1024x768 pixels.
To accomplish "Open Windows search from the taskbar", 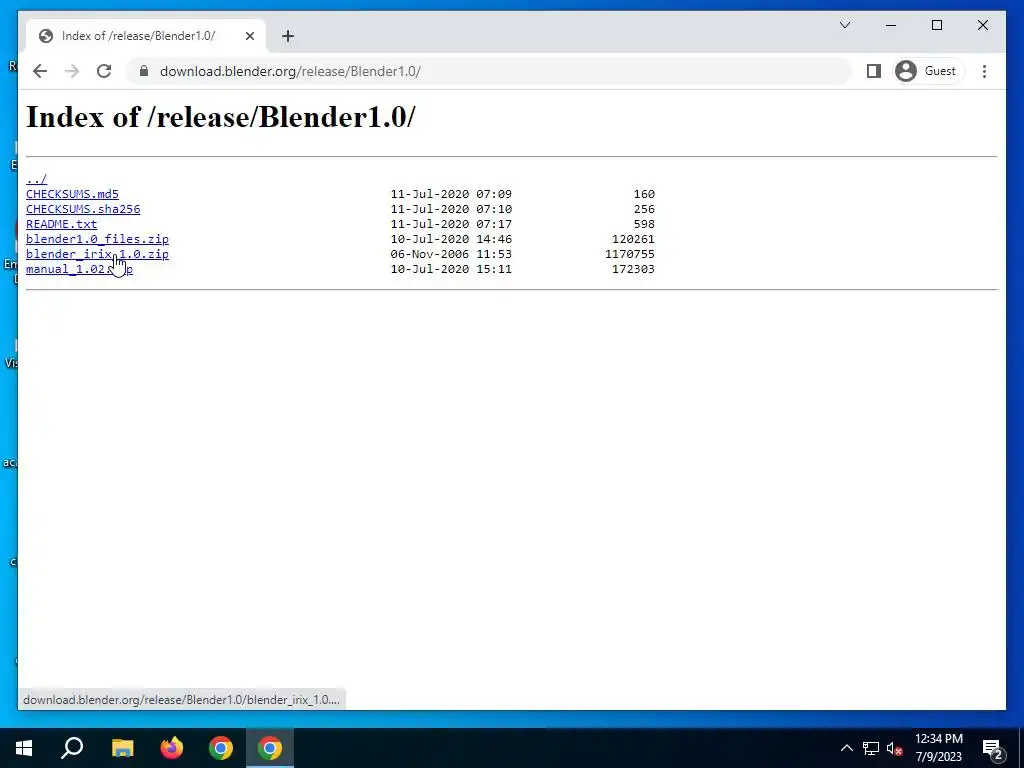I will (x=72, y=748).
